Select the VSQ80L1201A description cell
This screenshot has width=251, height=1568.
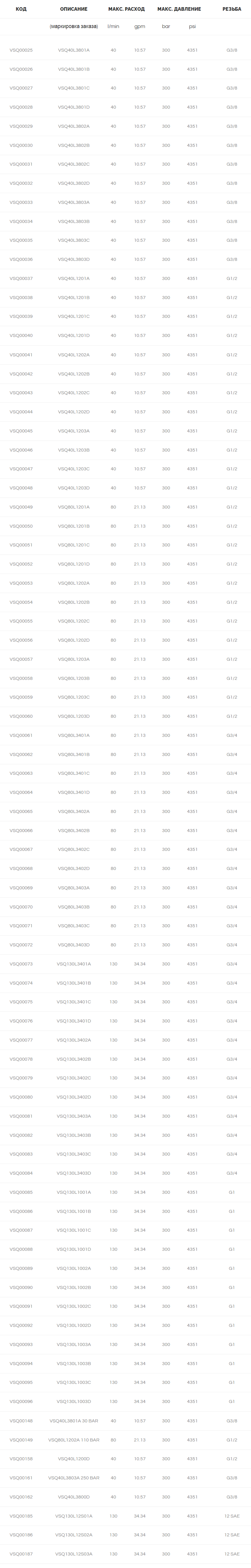(x=74, y=507)
